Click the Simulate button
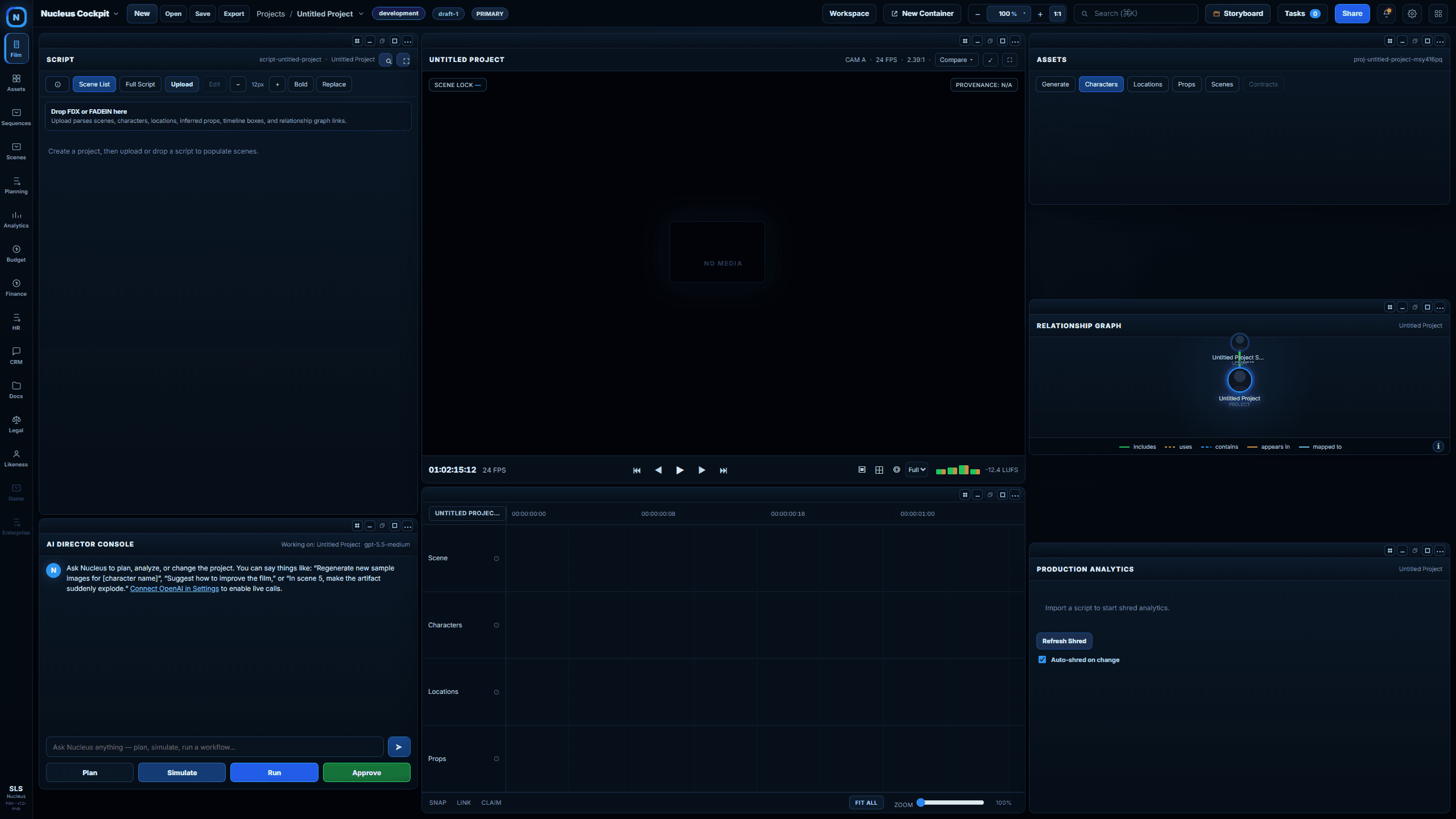The height and width of the screenshot is (819, 1456). click(x=182, y=772)
